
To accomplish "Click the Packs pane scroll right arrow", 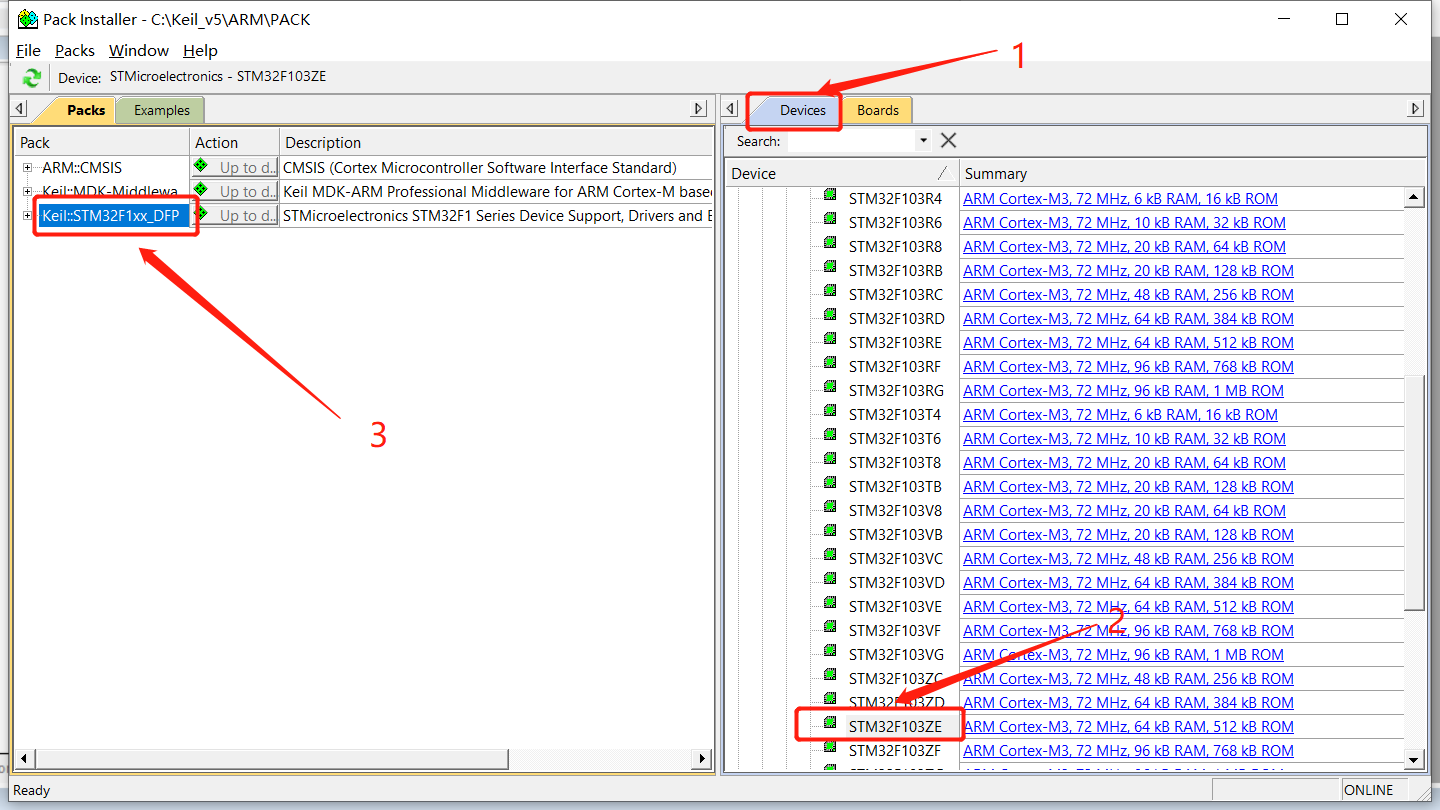I will pos(702,759).
